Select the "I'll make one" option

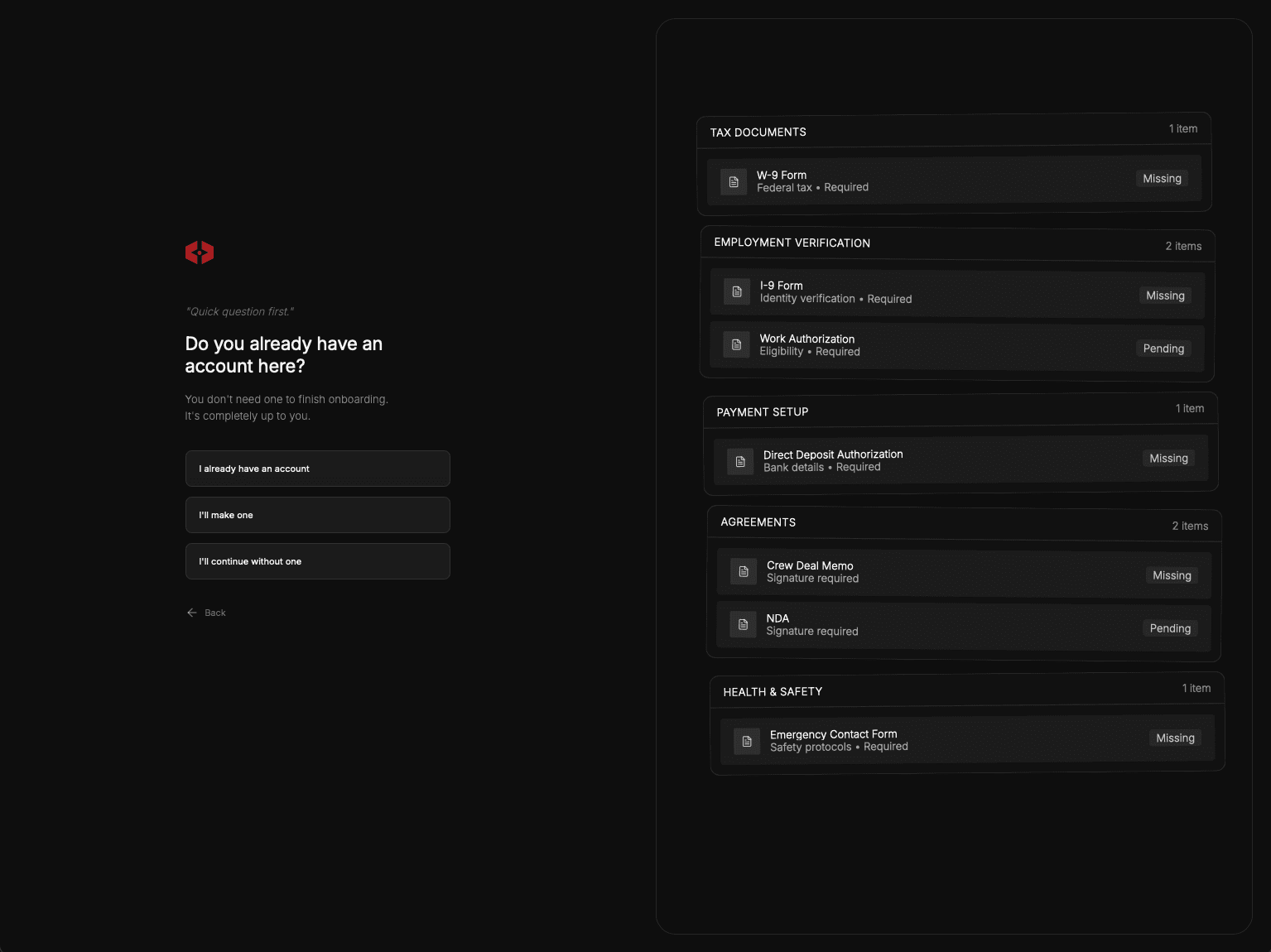(318, 515)
